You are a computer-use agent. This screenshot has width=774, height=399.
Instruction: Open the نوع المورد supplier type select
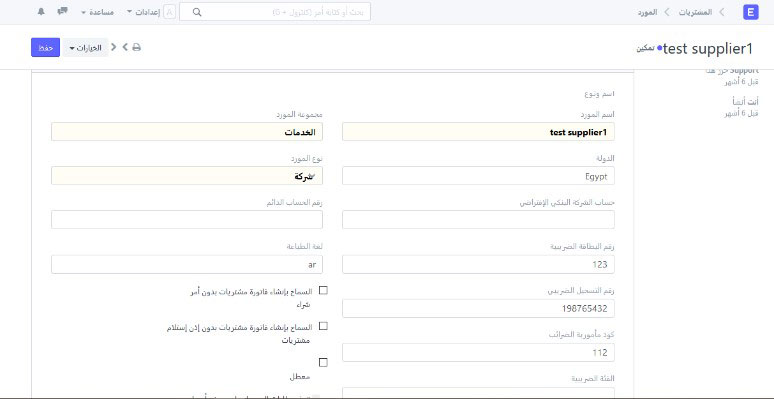click(x=187, y=176)
